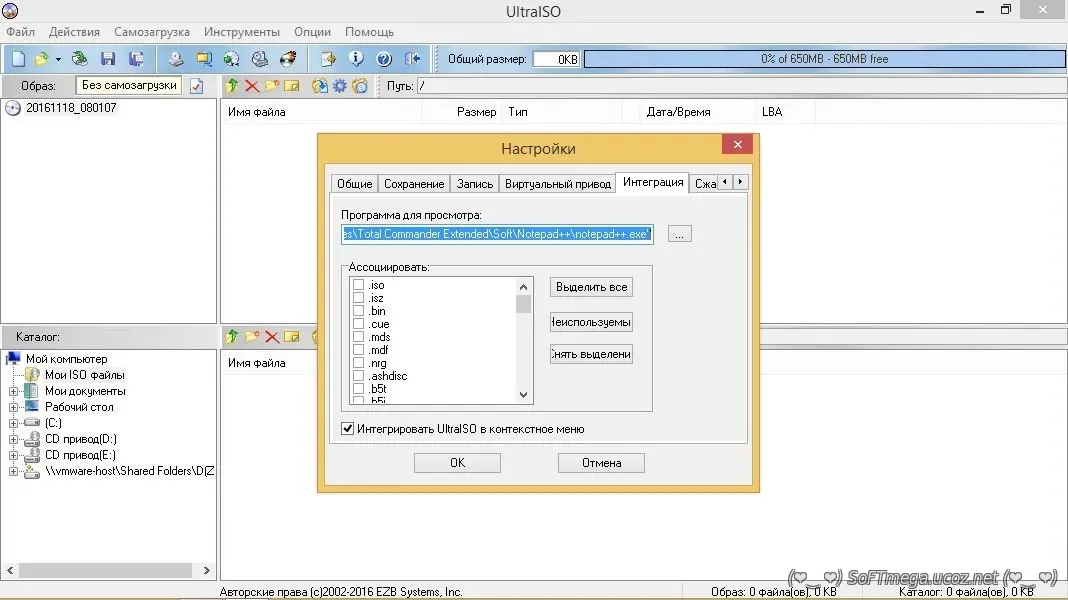
Task: Click the gear properties icon near path
Action: (x=340, y=86)
